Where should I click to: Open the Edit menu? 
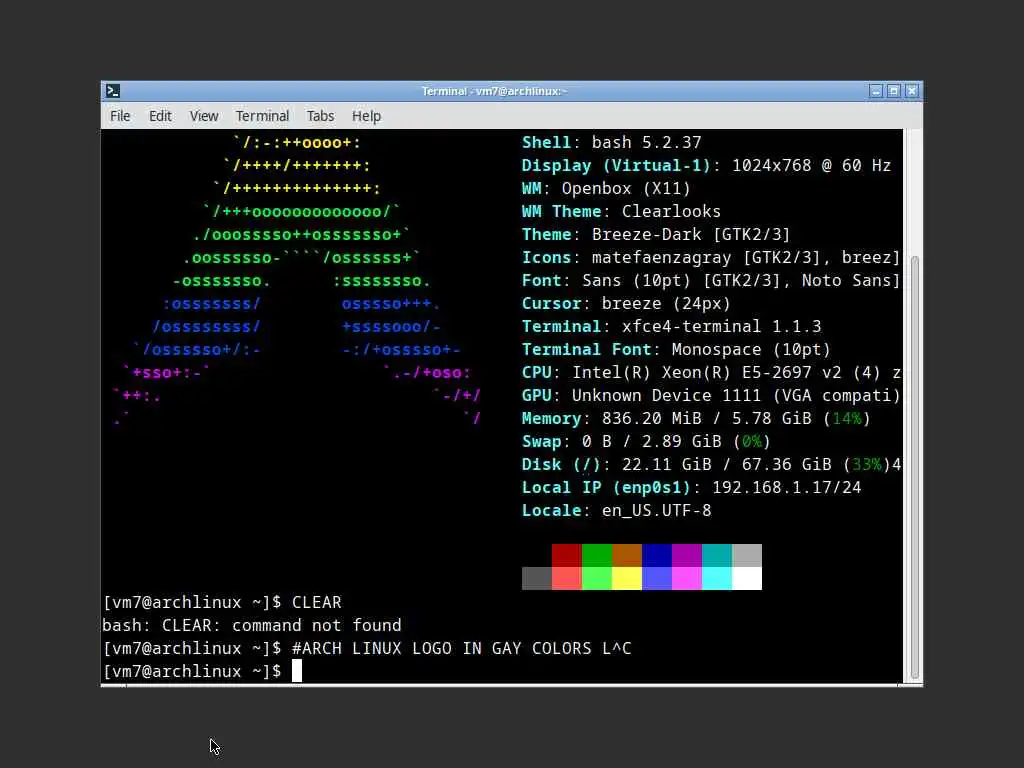pyautogui.click(x=160, y=116)
